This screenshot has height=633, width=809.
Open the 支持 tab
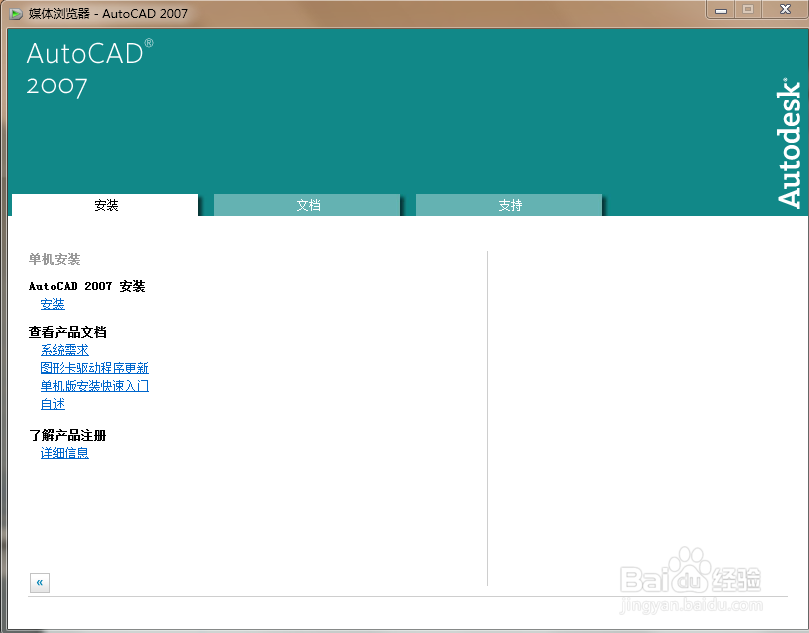point(509,205)
